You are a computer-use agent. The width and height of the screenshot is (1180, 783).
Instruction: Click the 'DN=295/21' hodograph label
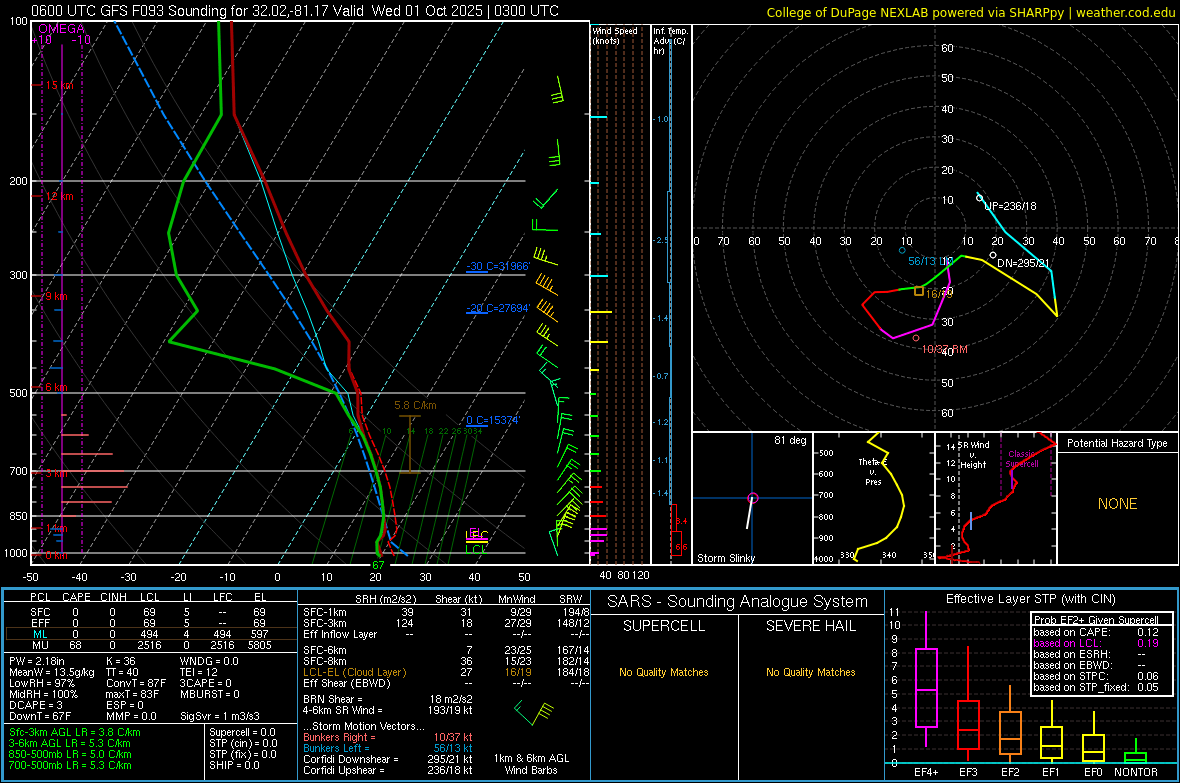click(x=1023, y=263)
